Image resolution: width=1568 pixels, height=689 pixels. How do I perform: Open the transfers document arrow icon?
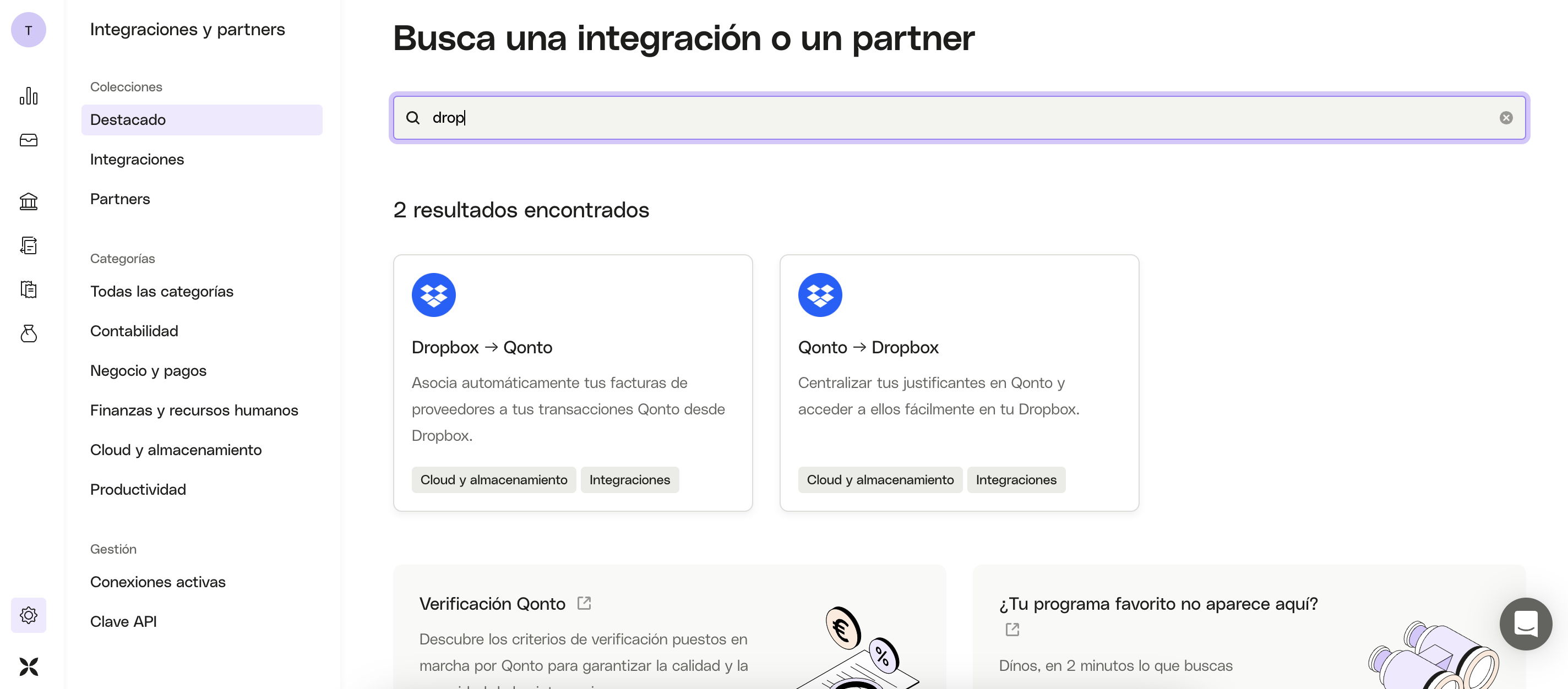pos(29,245)
